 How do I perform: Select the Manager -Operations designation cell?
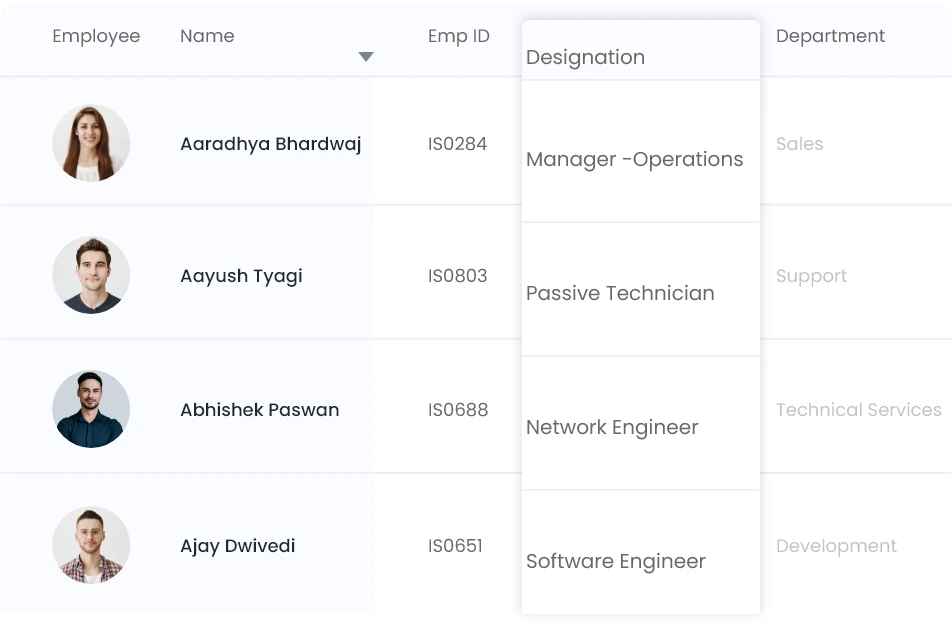[x=634, y=159]
